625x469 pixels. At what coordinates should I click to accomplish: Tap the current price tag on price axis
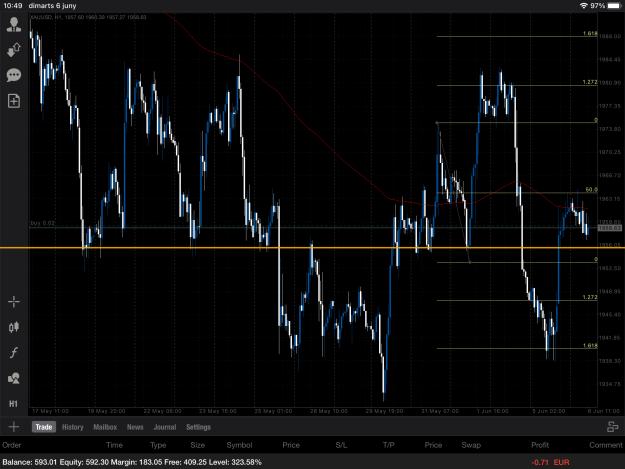609,228
